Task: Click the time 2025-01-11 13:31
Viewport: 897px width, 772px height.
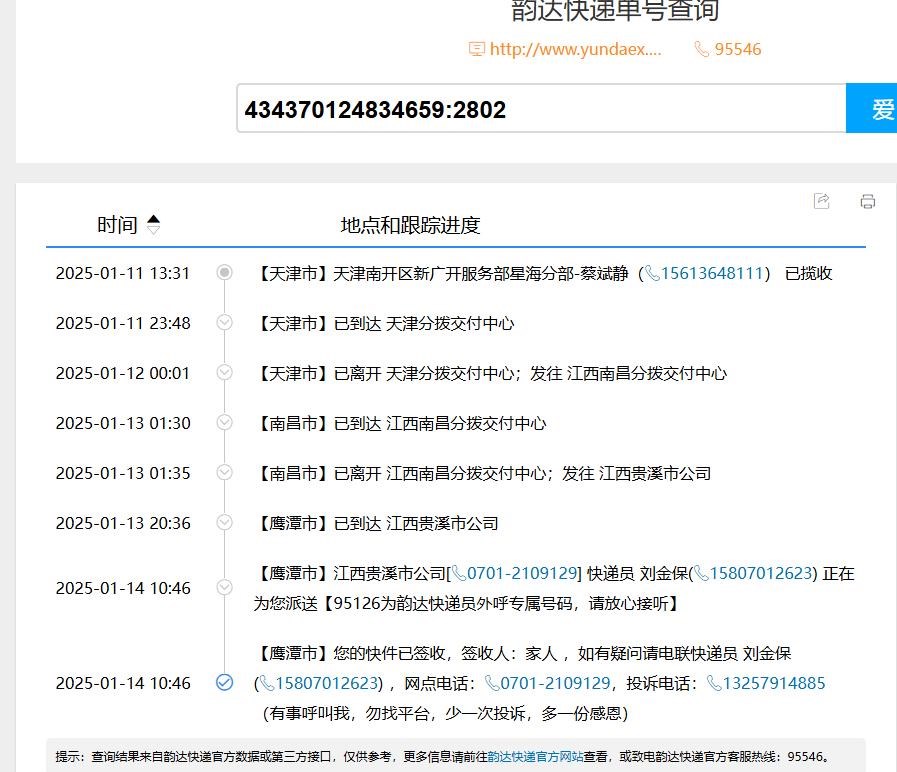Action: [122, 274]
